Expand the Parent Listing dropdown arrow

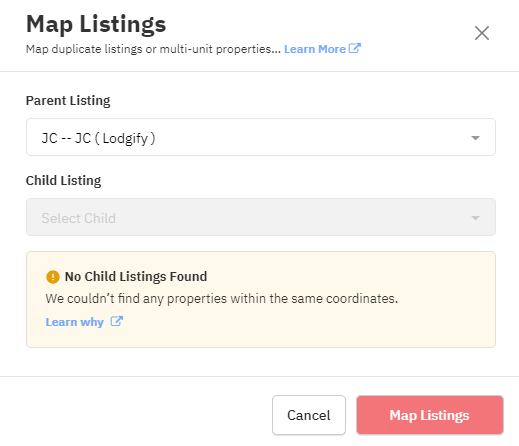point(475,138)
